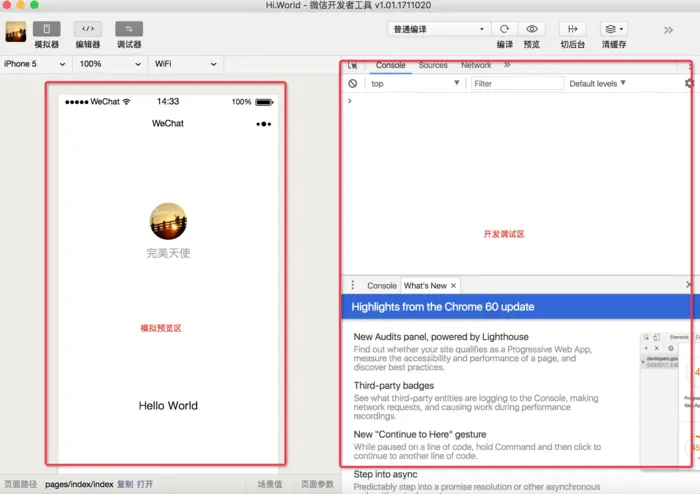Click the green macOS fullscreen button

pos(34,5)
